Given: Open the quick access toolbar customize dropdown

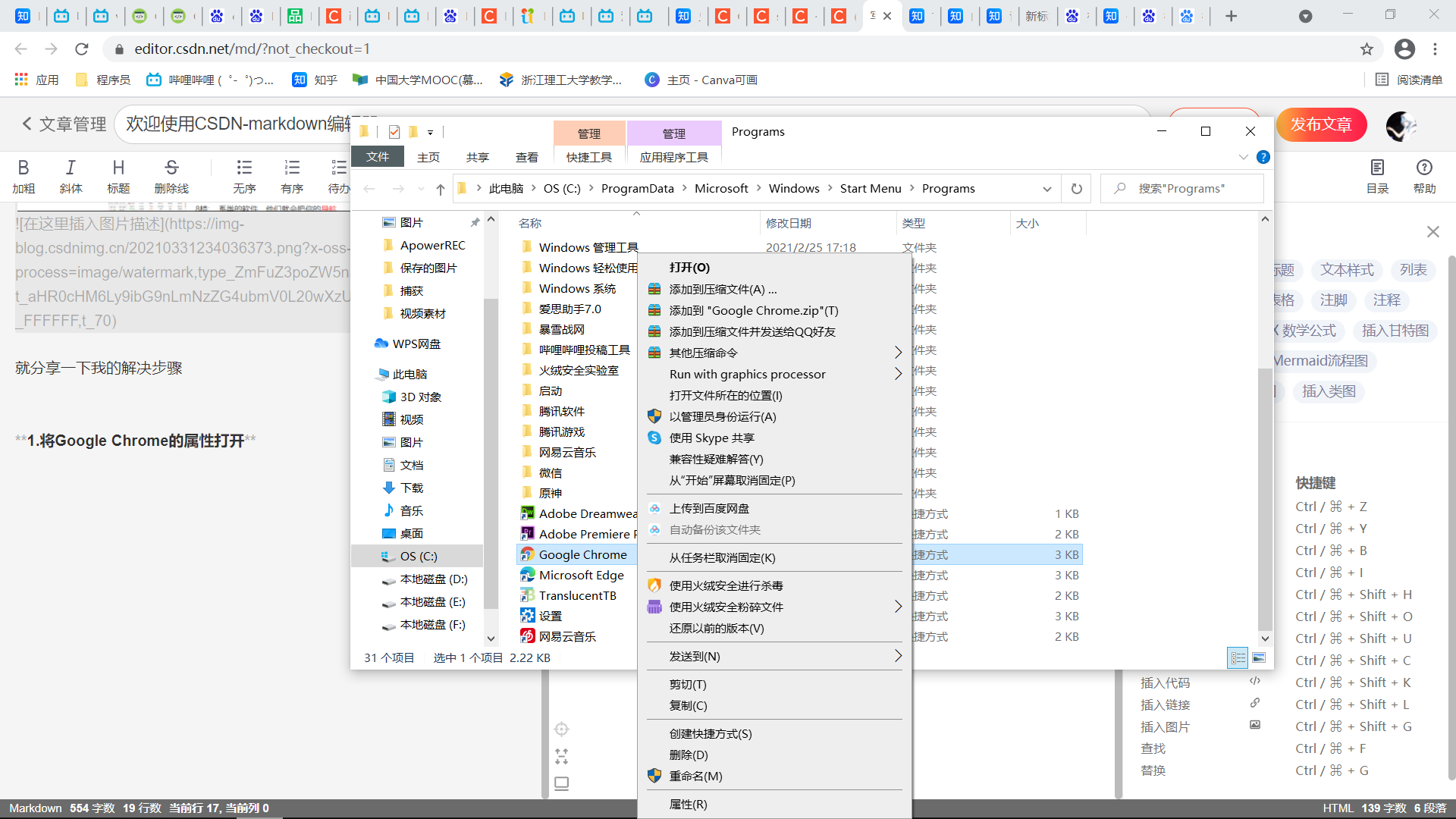Looking at the screenshot, I should click(x=431, y=132).
